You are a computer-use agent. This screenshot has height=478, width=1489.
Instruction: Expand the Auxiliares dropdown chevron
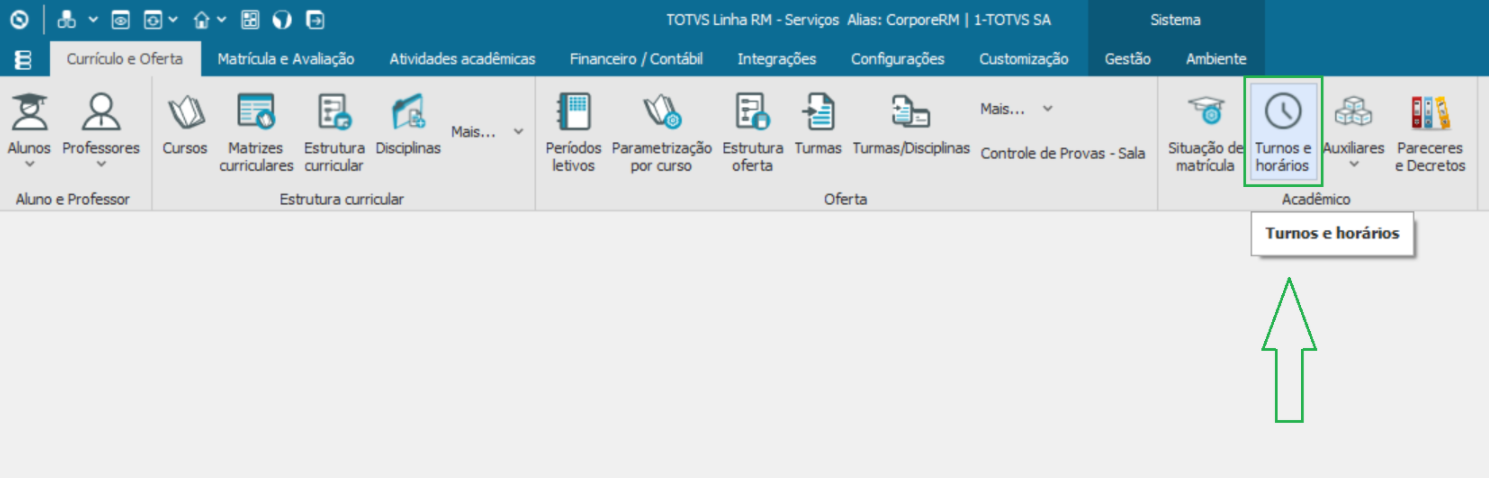coord(1353,165)
